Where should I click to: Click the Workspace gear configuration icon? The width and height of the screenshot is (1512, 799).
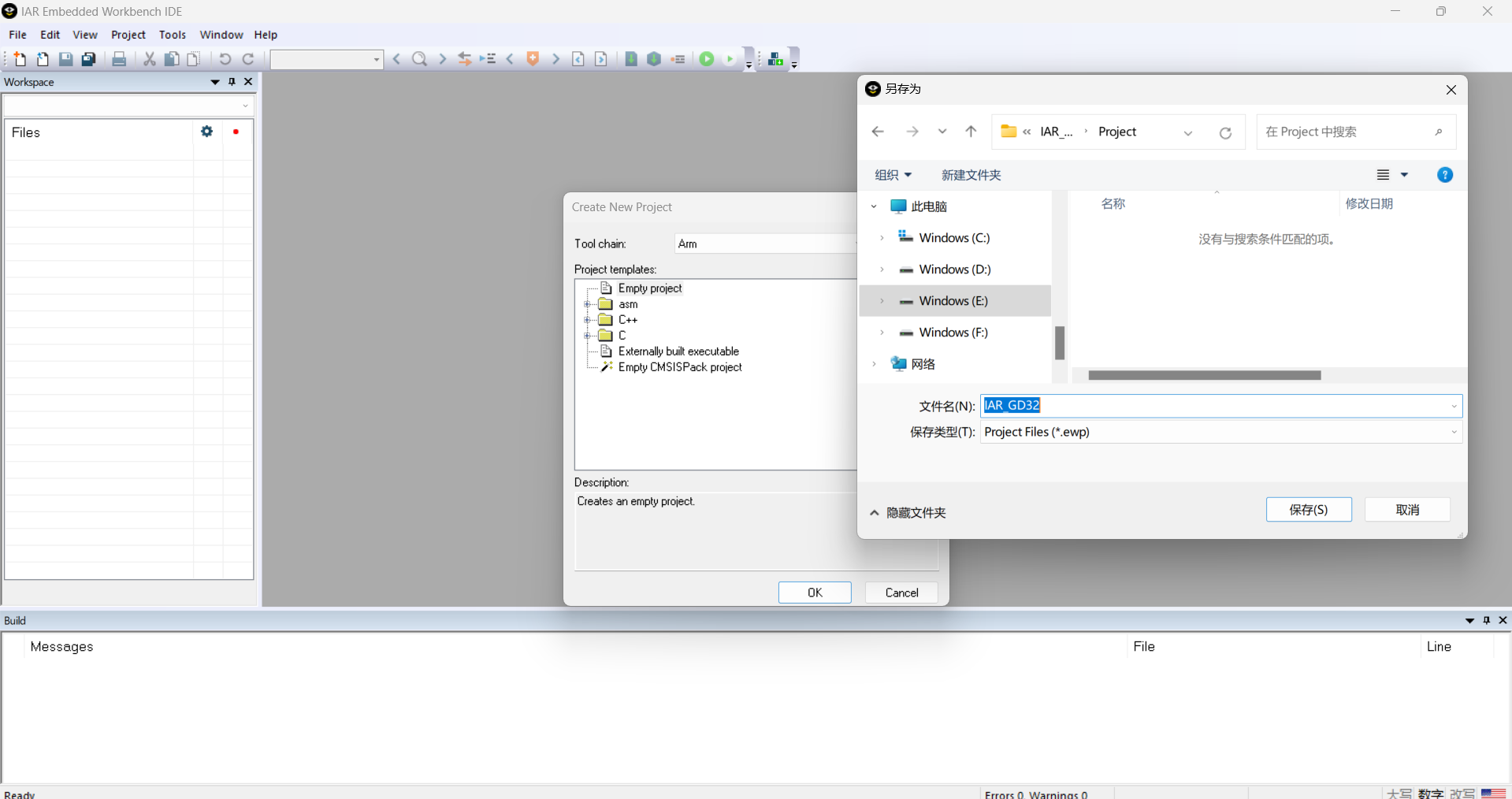pos(207,132)
